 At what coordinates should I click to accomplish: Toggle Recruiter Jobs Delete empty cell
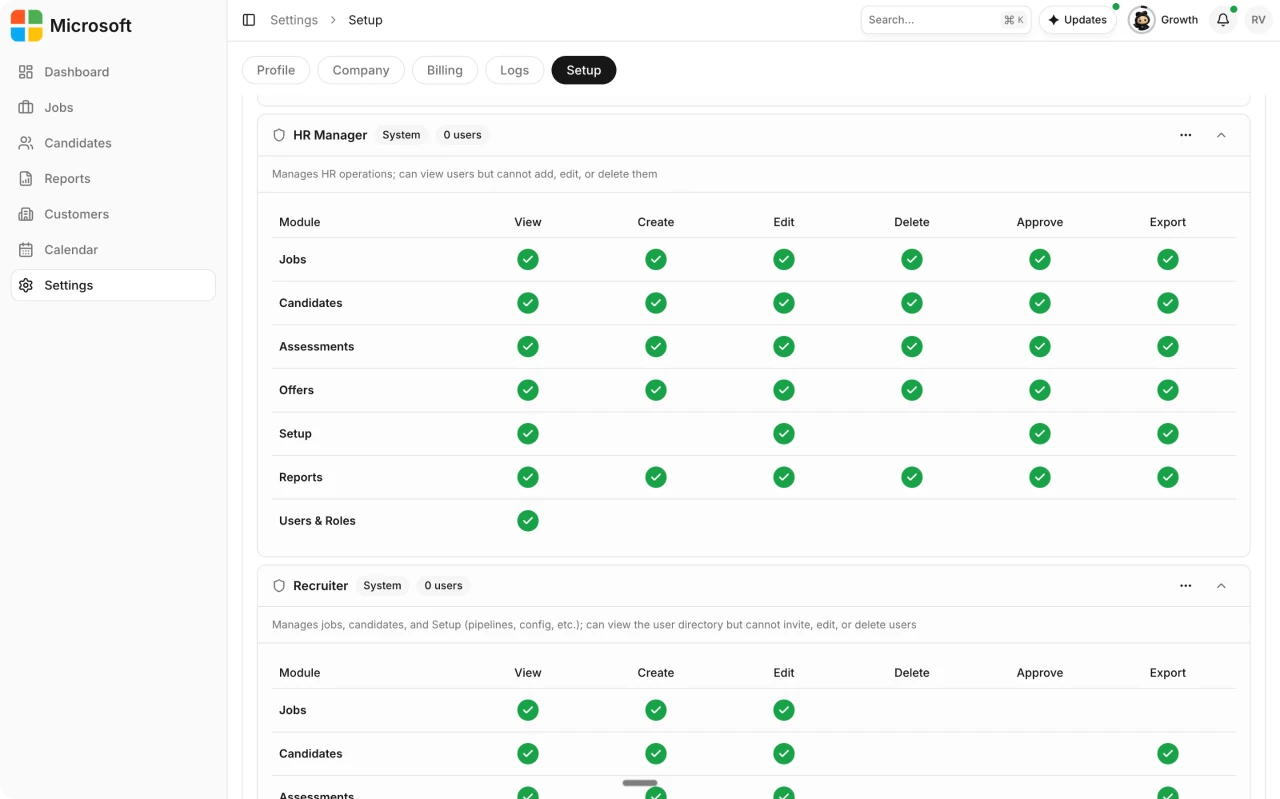tap(912, 710)
